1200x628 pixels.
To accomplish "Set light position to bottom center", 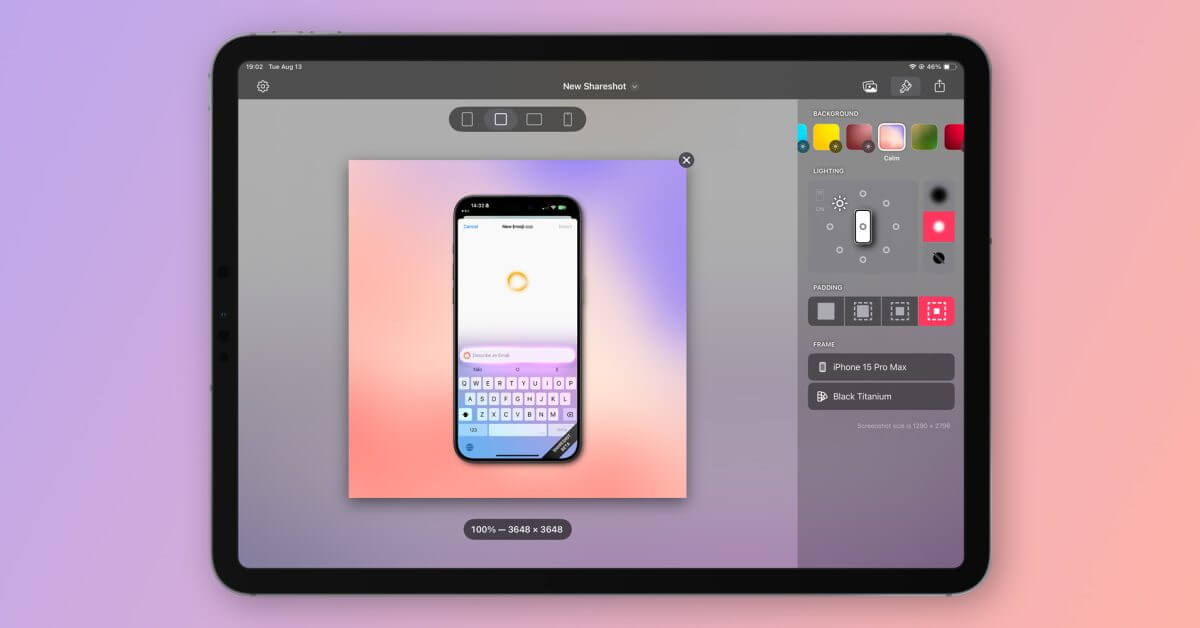I will (x=863, y=260).
